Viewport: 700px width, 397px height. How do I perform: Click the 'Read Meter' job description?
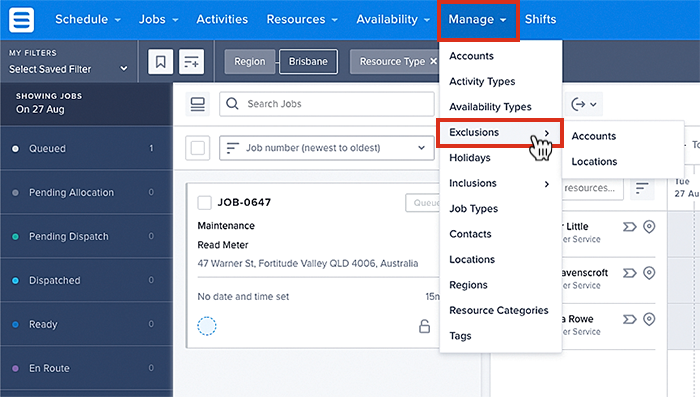coord(223,245)
